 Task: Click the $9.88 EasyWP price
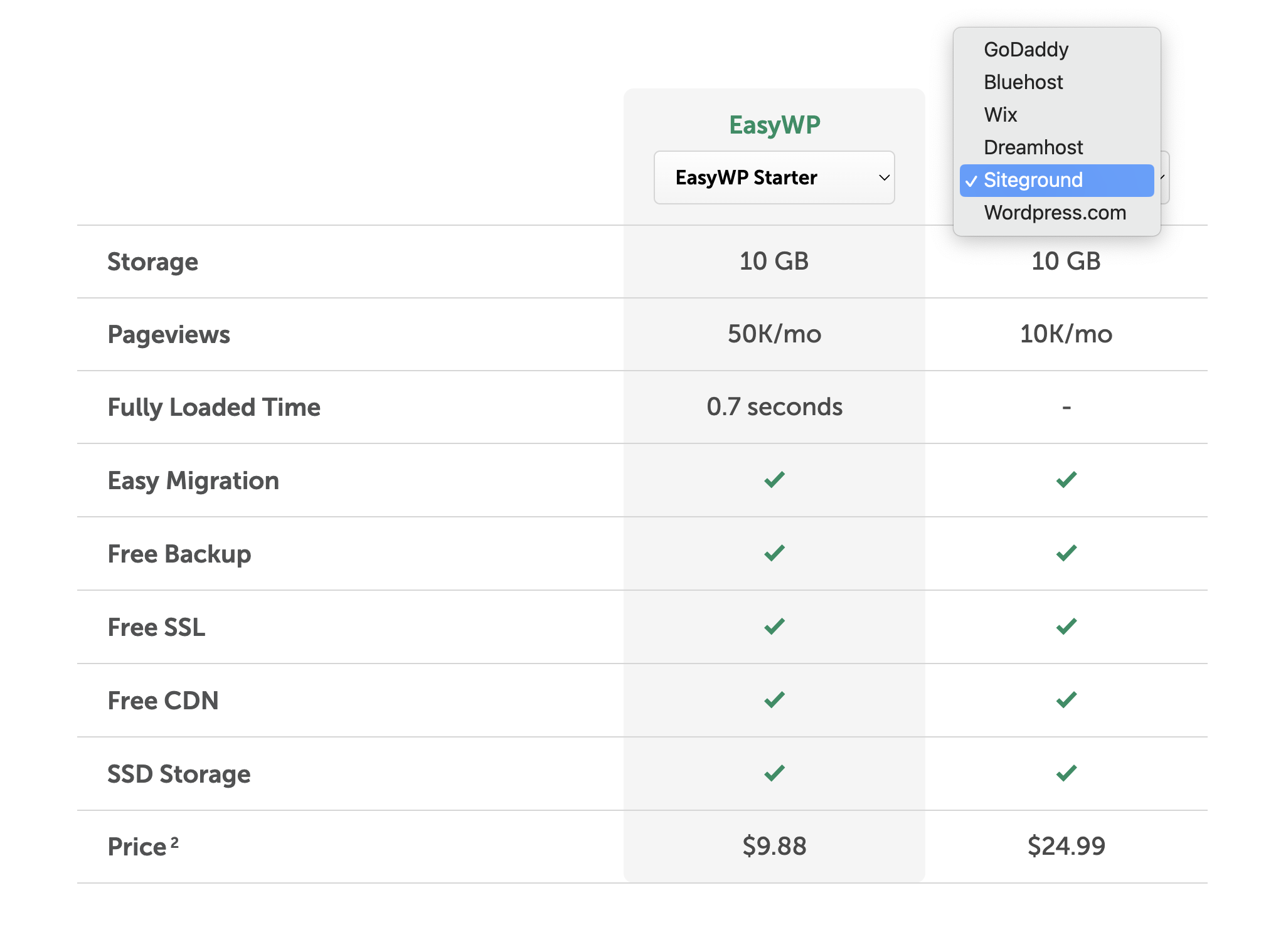click(x=774, y=846)
